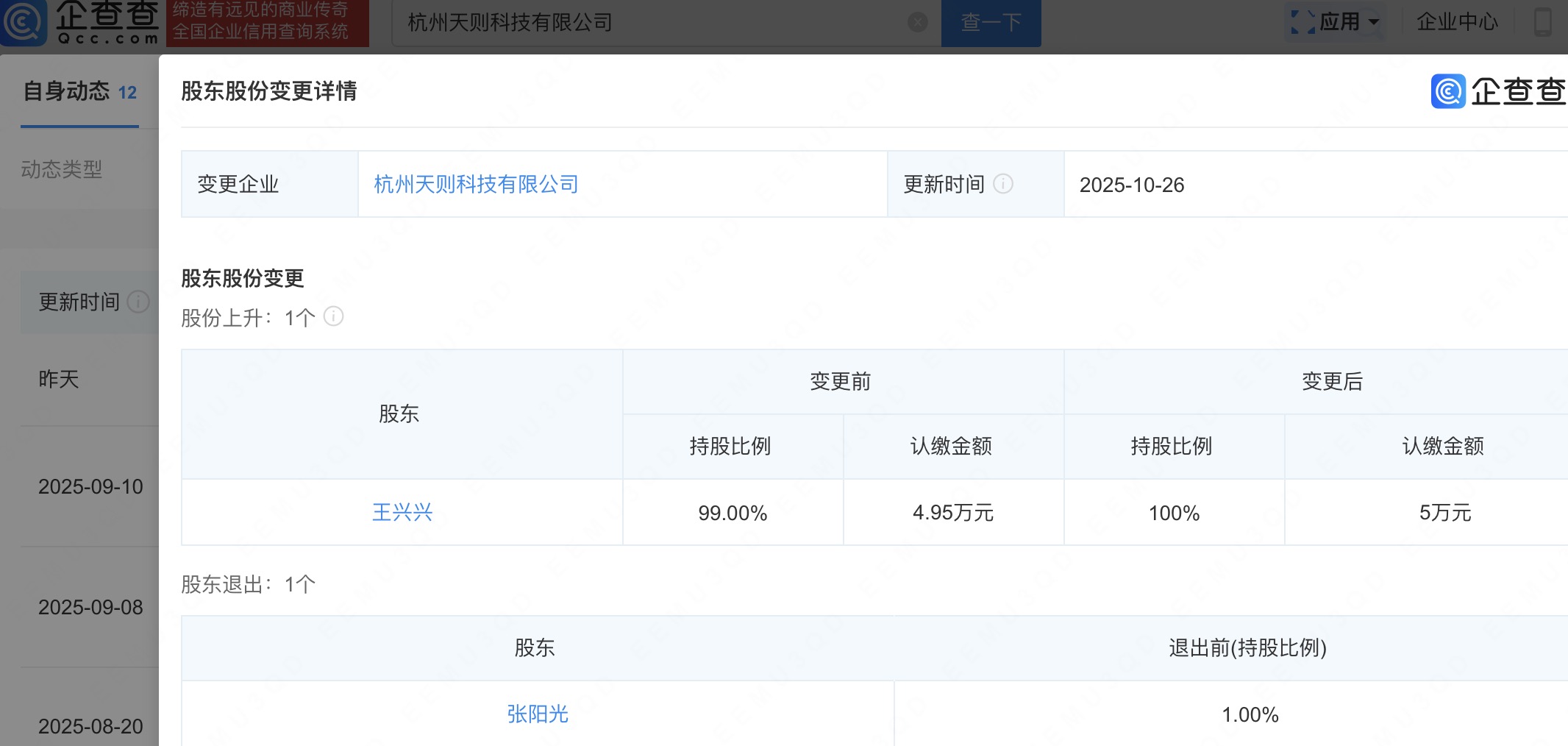Open the mobile phone app icon

click(1542, 22)
